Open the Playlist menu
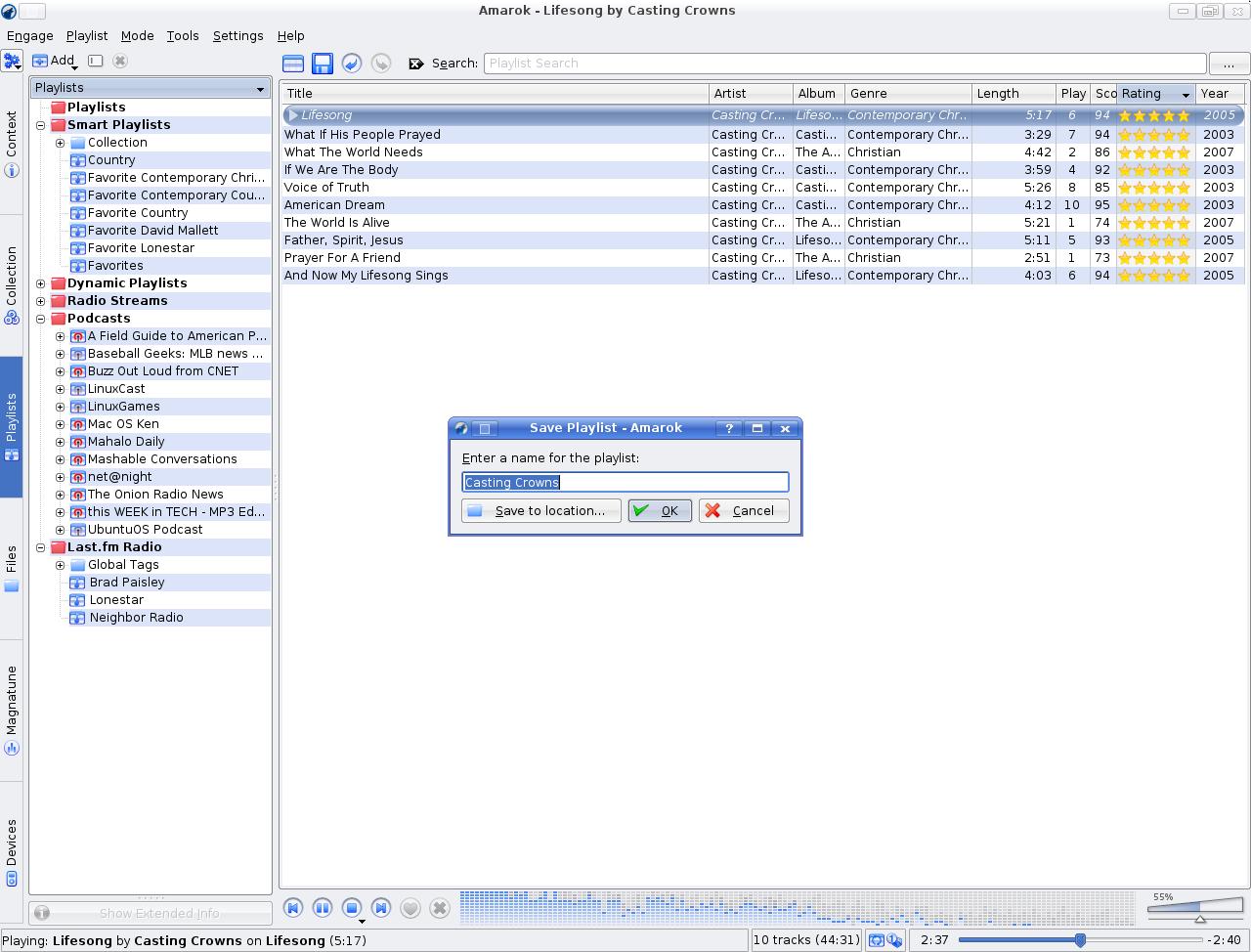The image size is (1251, 952). point(87,35)
